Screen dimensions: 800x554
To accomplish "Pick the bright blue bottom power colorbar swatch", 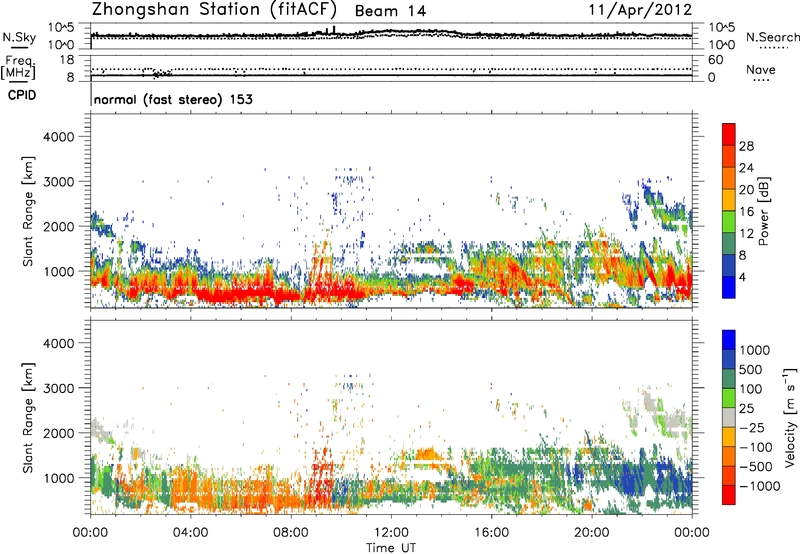I will click(x=729, y=287).
